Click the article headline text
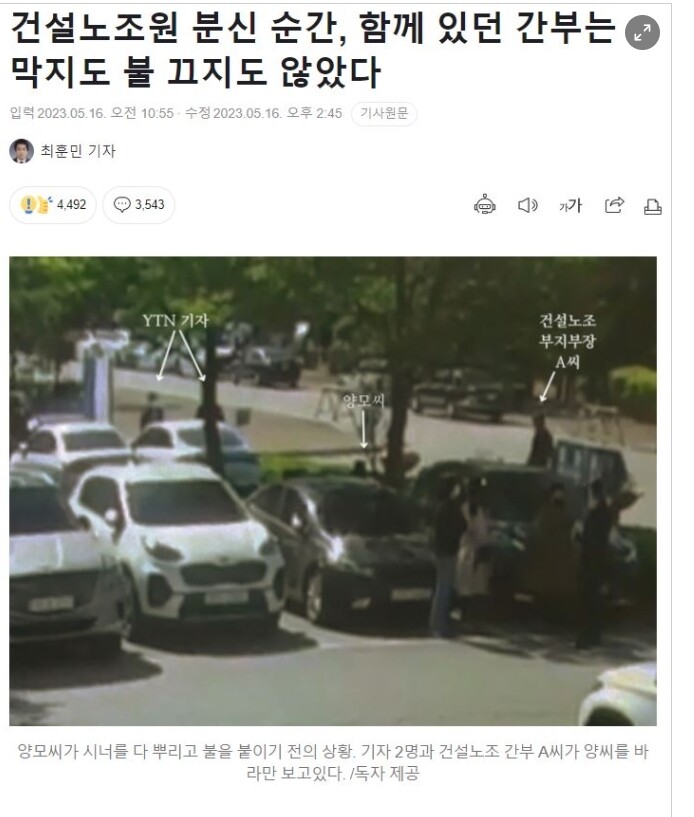 [x=313, y=49]
